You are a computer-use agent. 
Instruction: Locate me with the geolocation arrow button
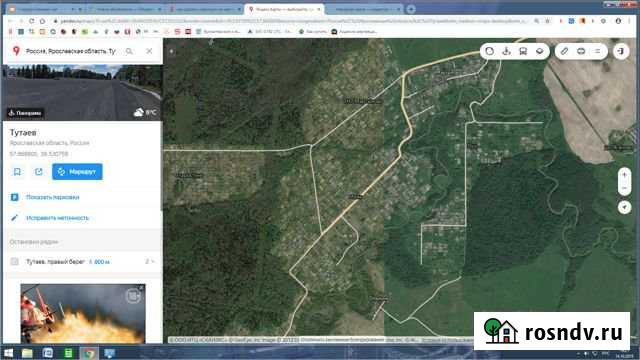624,207
